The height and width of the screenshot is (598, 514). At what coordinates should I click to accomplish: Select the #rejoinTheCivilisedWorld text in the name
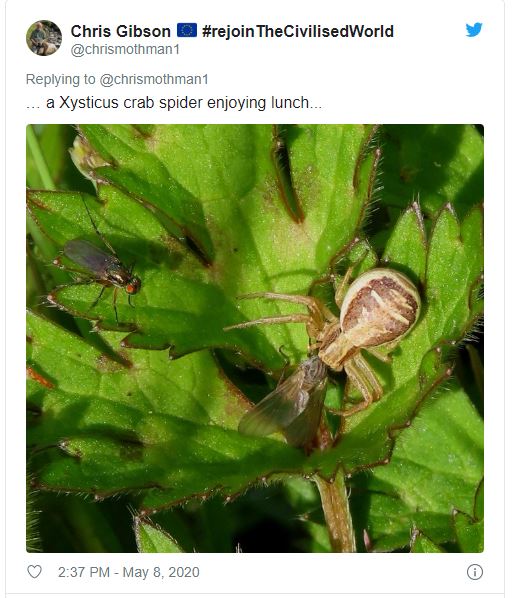[298, 31]
